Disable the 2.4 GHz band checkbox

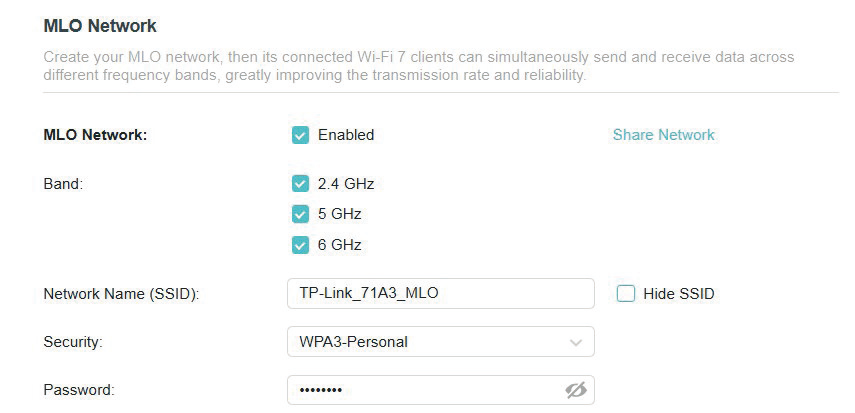pyautogui.click(x=300, y=184)
